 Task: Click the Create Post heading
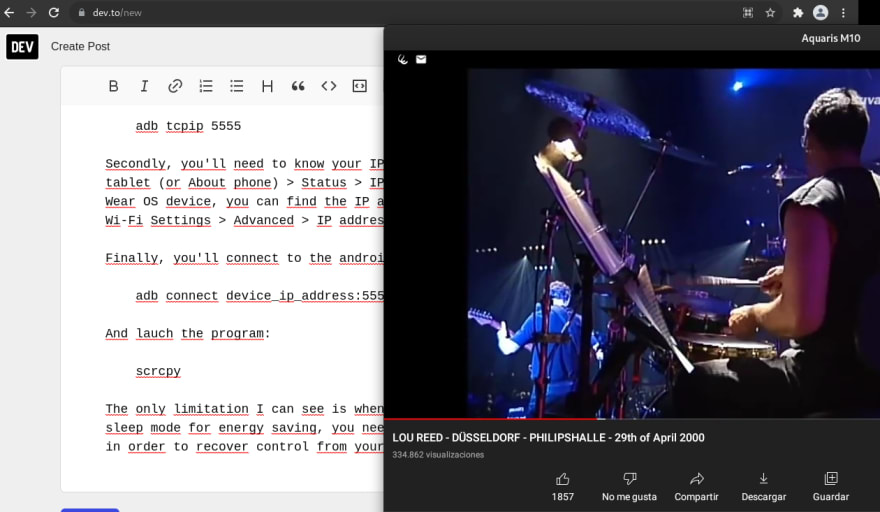(80, 47)
